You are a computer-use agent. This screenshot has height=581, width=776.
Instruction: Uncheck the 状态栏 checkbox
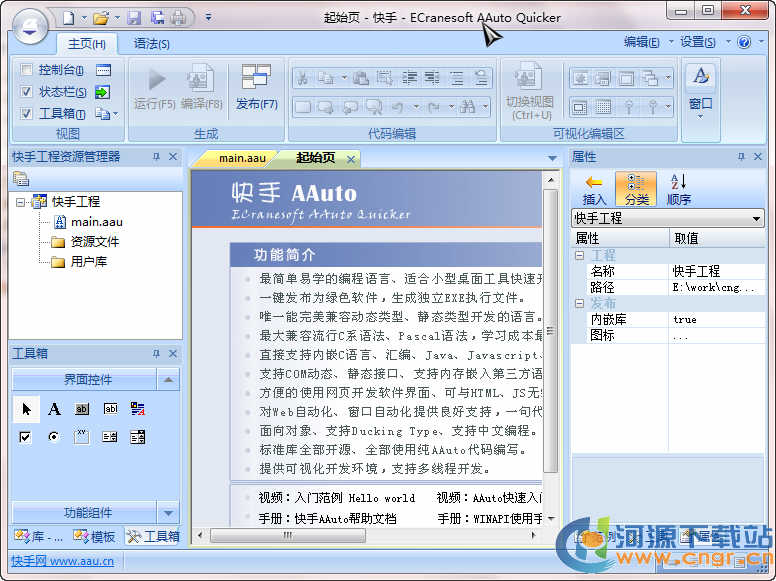(26, 92)
